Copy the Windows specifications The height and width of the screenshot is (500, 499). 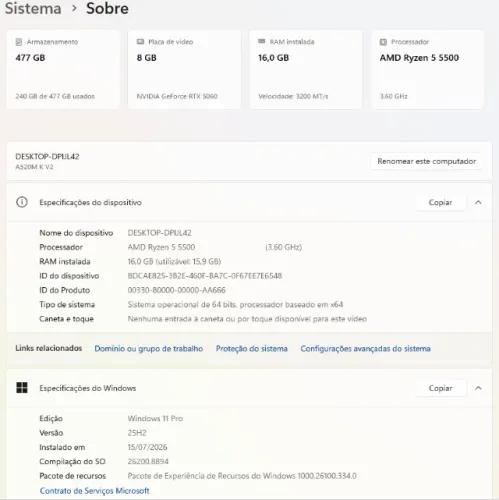[440, 388]
